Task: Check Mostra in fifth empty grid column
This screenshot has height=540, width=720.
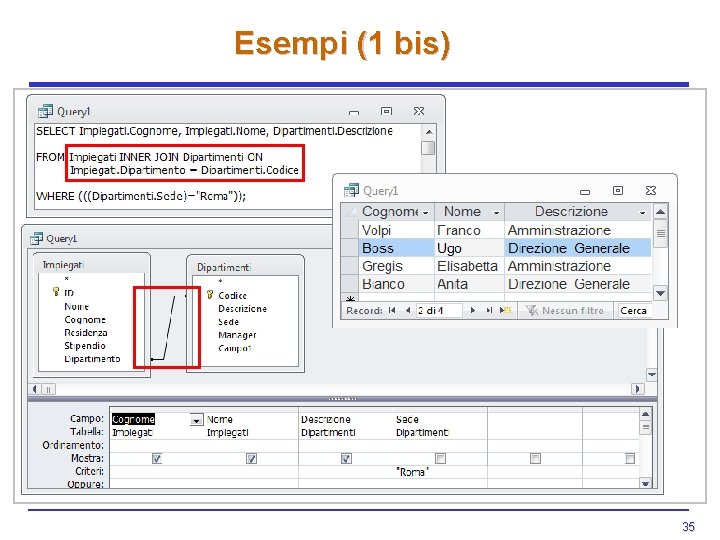Action: click(x=535, y=458)
